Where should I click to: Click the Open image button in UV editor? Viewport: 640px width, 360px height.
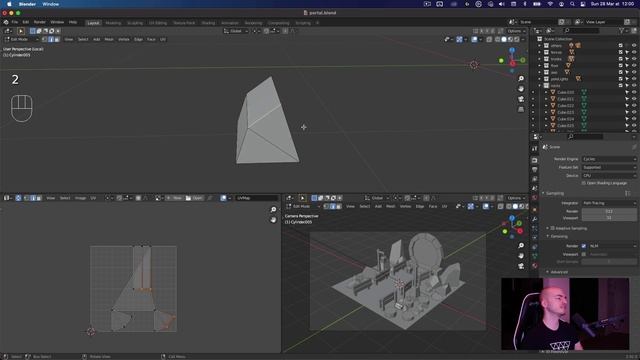[x=194, y=198]
